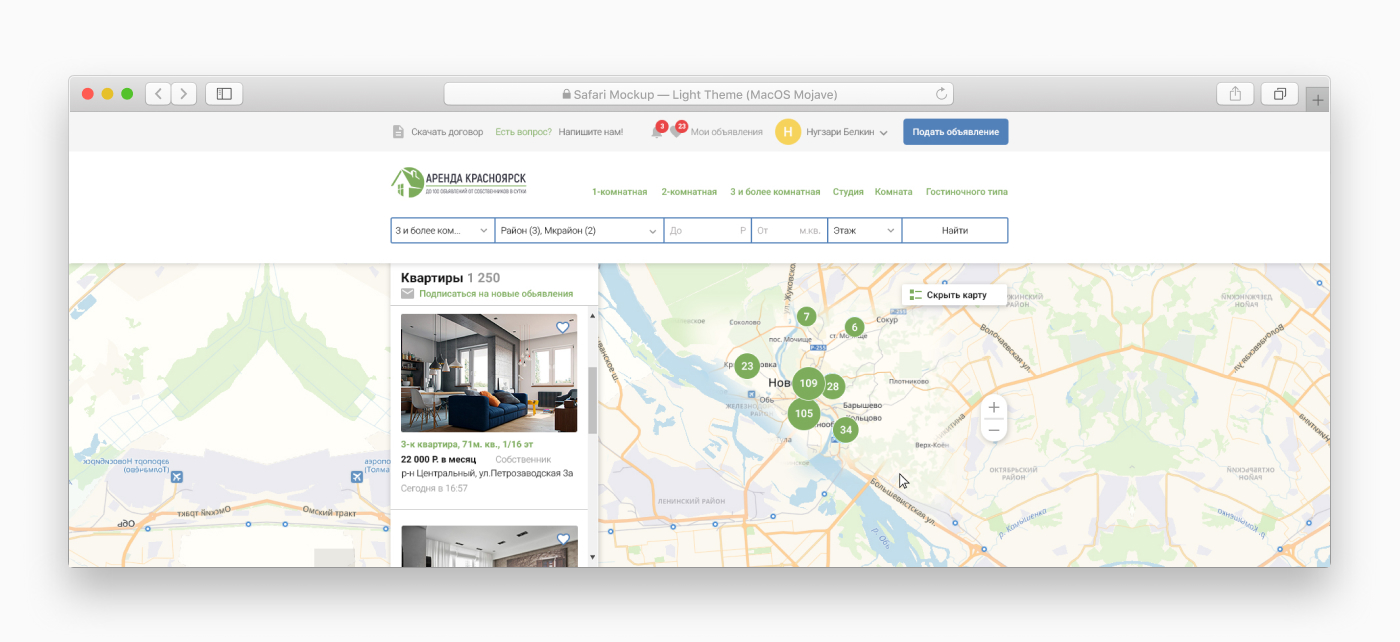Select the 2-комнатная category
Image resolution: width=1400 pixels, height=642 pixels.
coord(689,192)
